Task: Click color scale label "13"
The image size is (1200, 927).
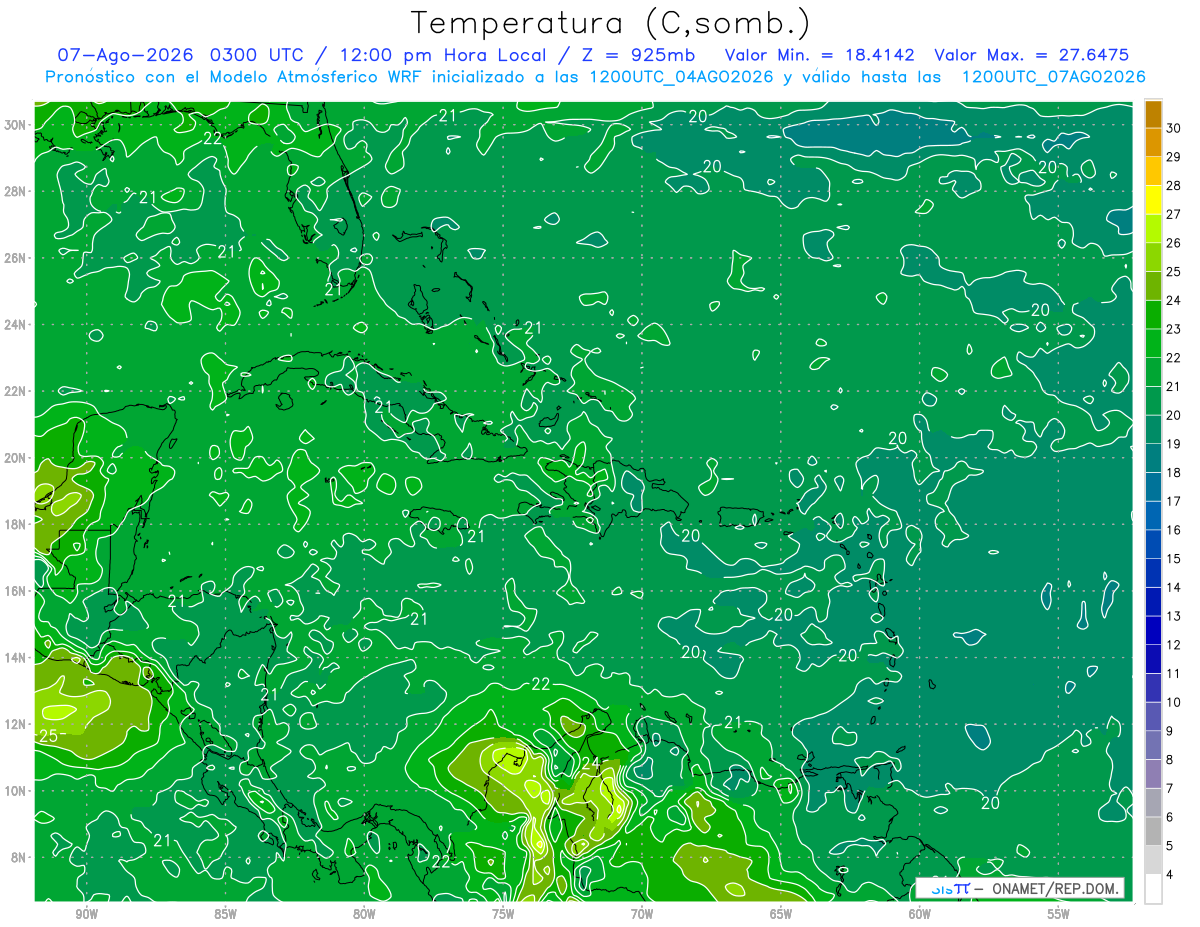Action: click(x=1173, y=616)
